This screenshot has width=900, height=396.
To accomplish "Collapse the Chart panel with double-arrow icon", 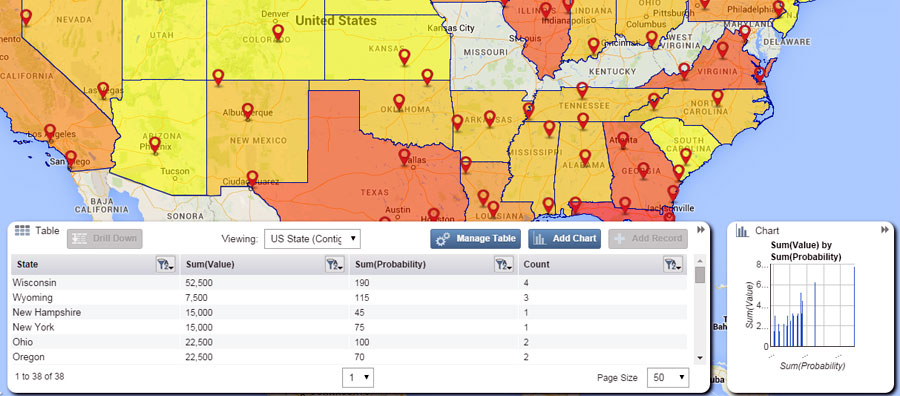I will point(885,230).
